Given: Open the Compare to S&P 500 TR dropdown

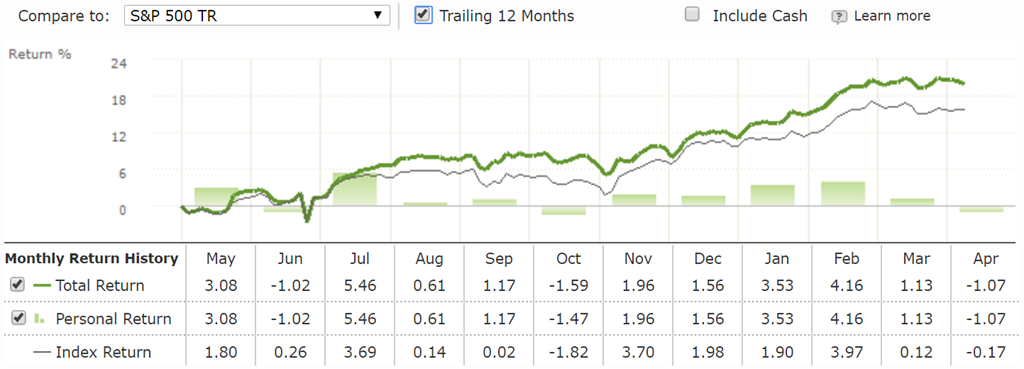Looking at the screenshot, I should (257, 16).
